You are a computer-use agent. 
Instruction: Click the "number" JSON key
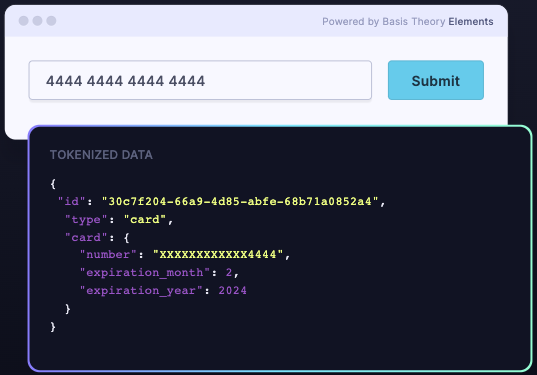coord(108,254)
